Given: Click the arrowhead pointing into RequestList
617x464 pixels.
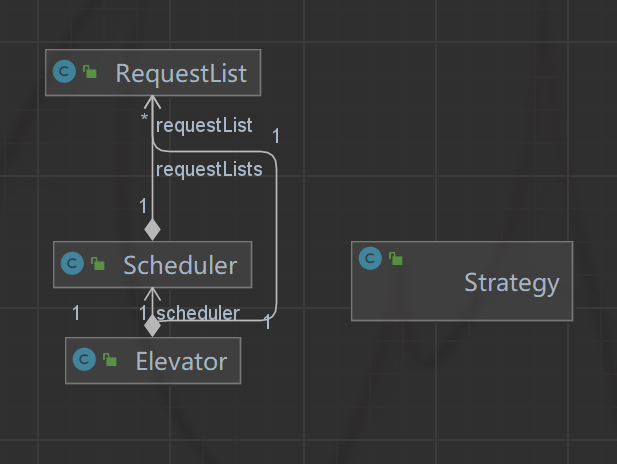Looking at the screenshot, I should 152,102.
